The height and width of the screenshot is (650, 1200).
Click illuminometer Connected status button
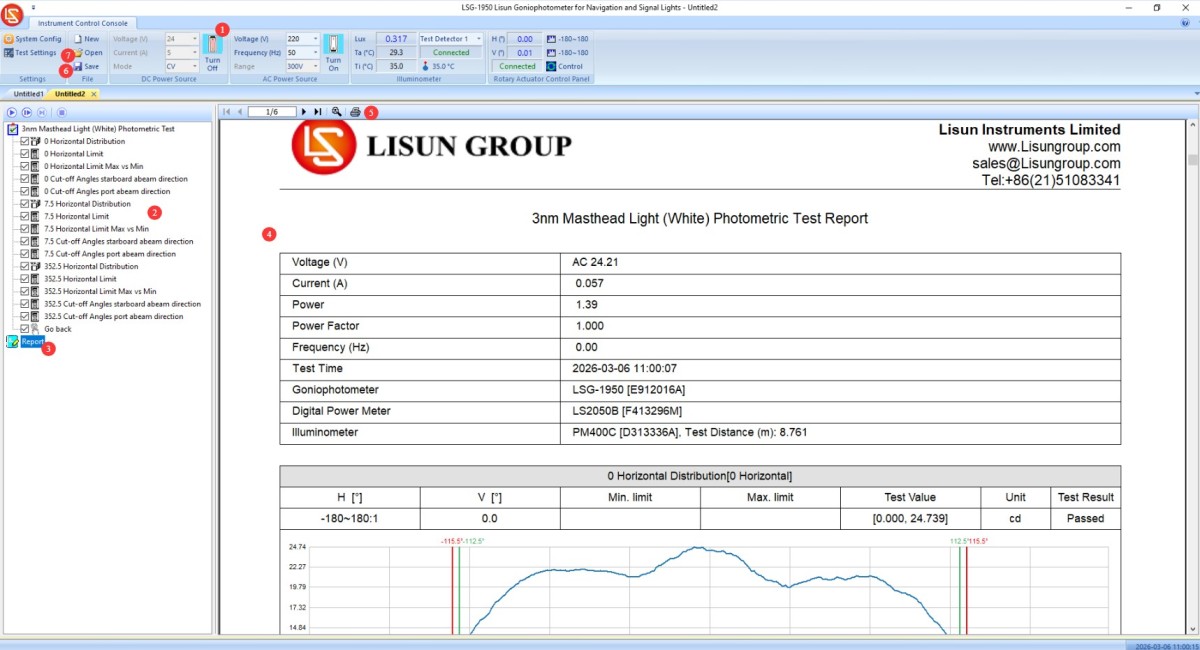pos(451,52)
